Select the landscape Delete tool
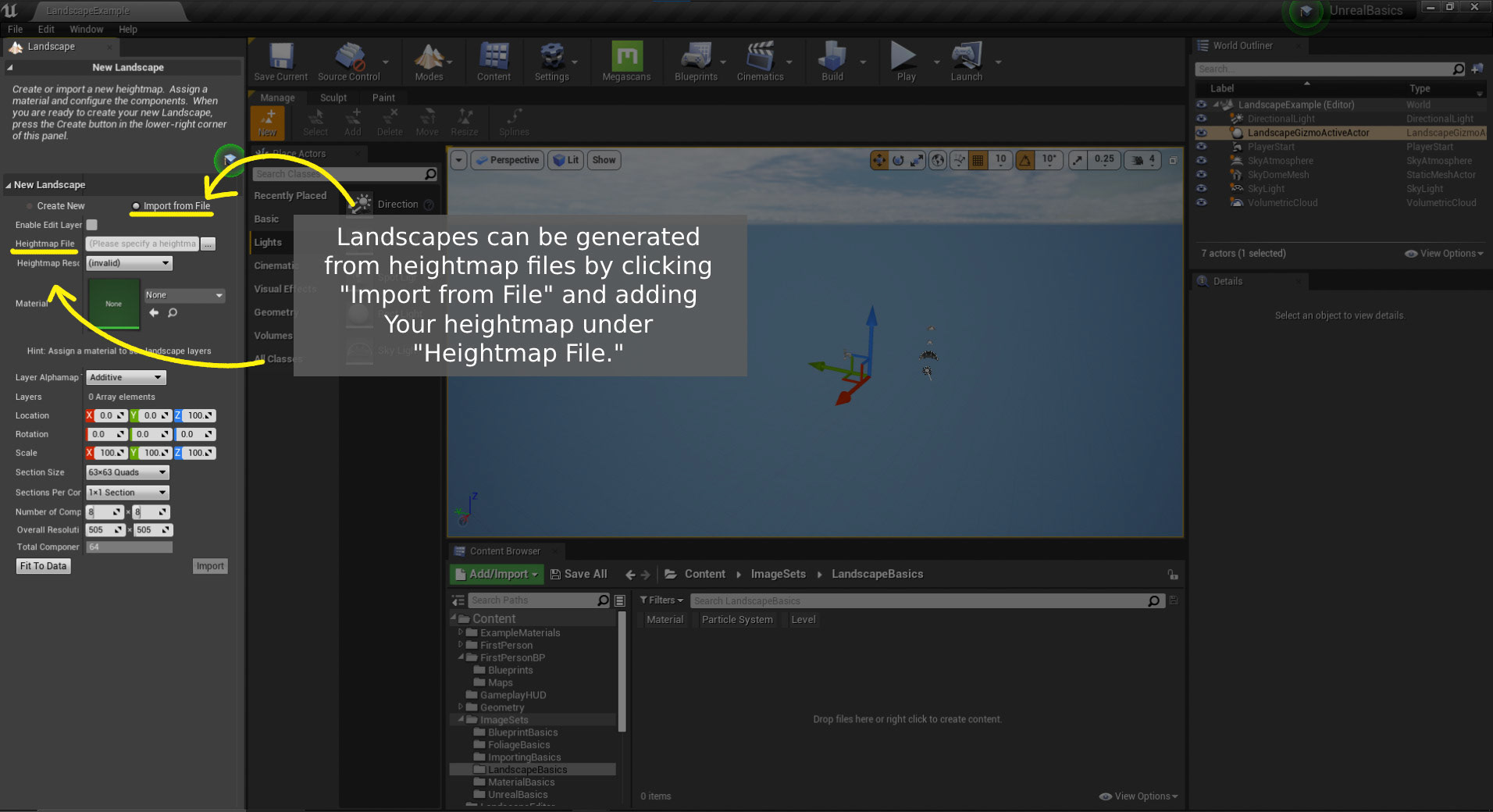Screen dimensions: 1493x812 click(390, 123)
